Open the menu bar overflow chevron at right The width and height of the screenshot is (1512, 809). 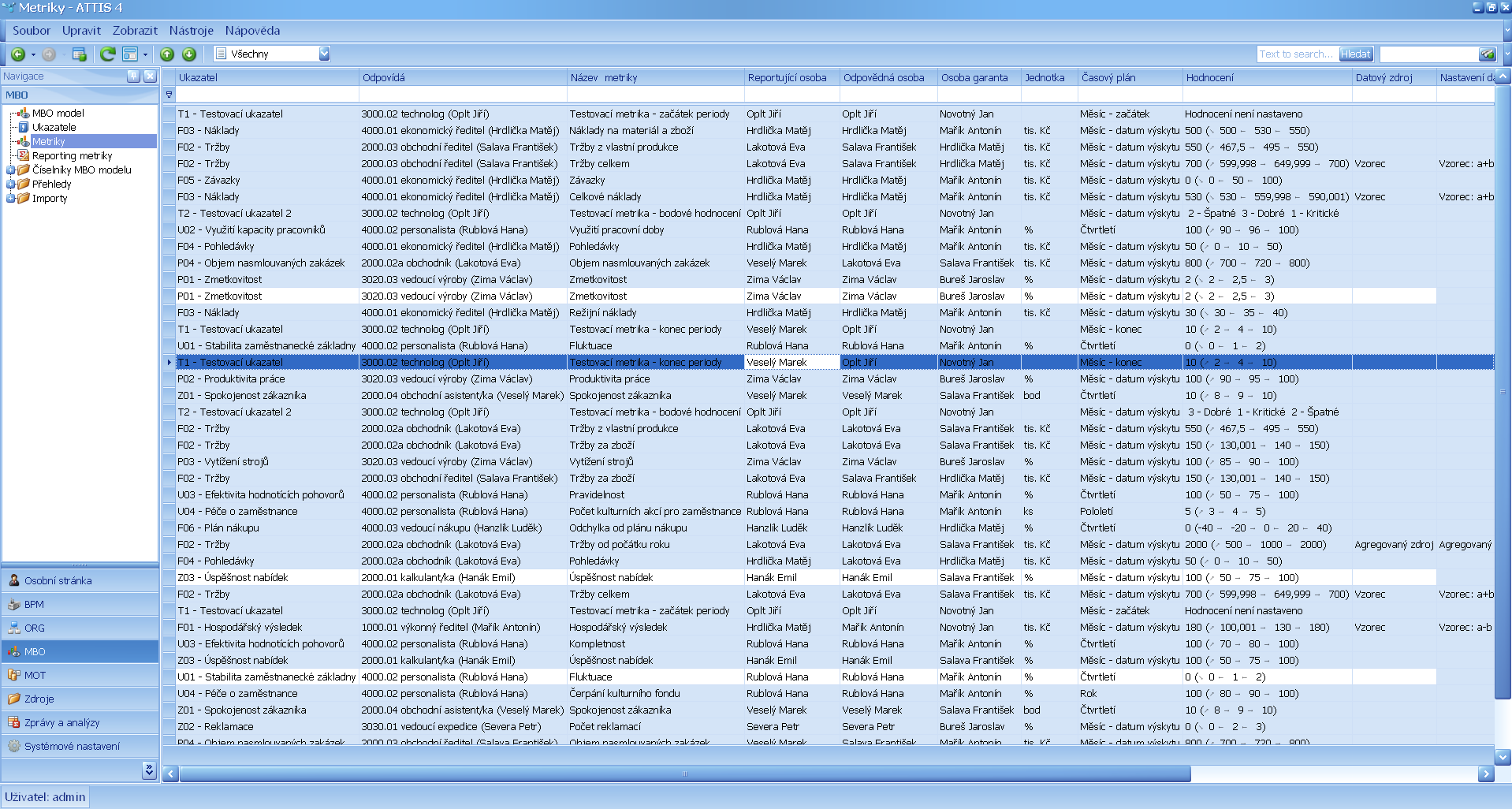tap(1506, 30)
